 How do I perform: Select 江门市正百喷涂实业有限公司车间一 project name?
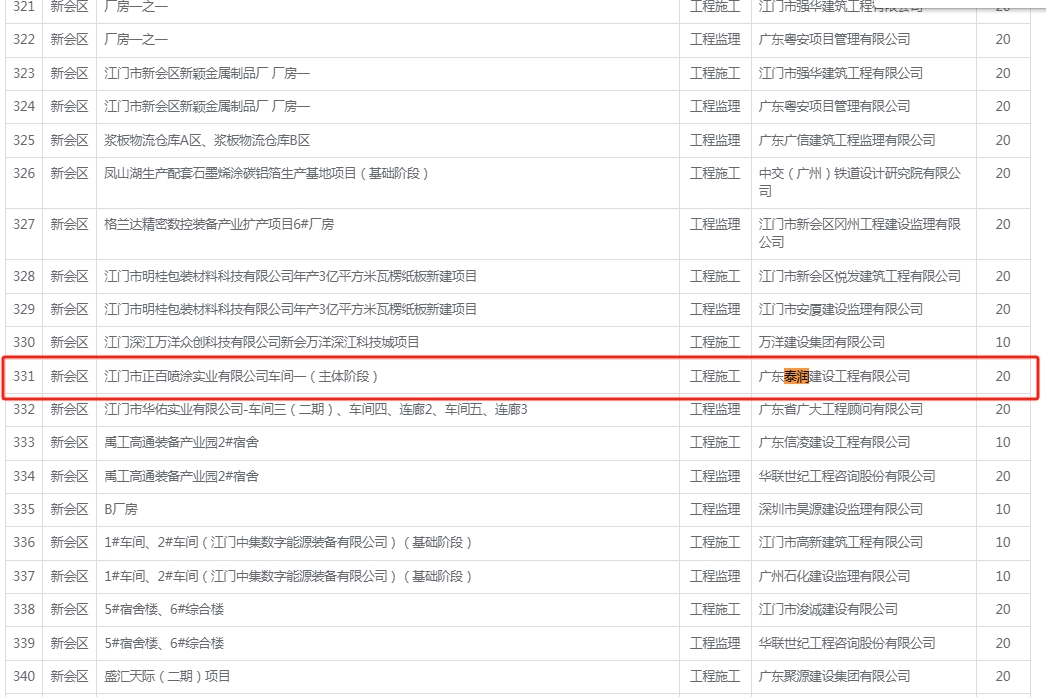pos(241,376)
